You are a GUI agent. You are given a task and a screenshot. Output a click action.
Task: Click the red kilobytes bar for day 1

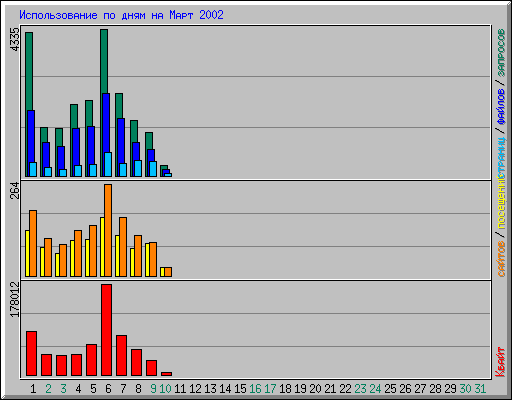pyautogui.click(x=31, y=353)
